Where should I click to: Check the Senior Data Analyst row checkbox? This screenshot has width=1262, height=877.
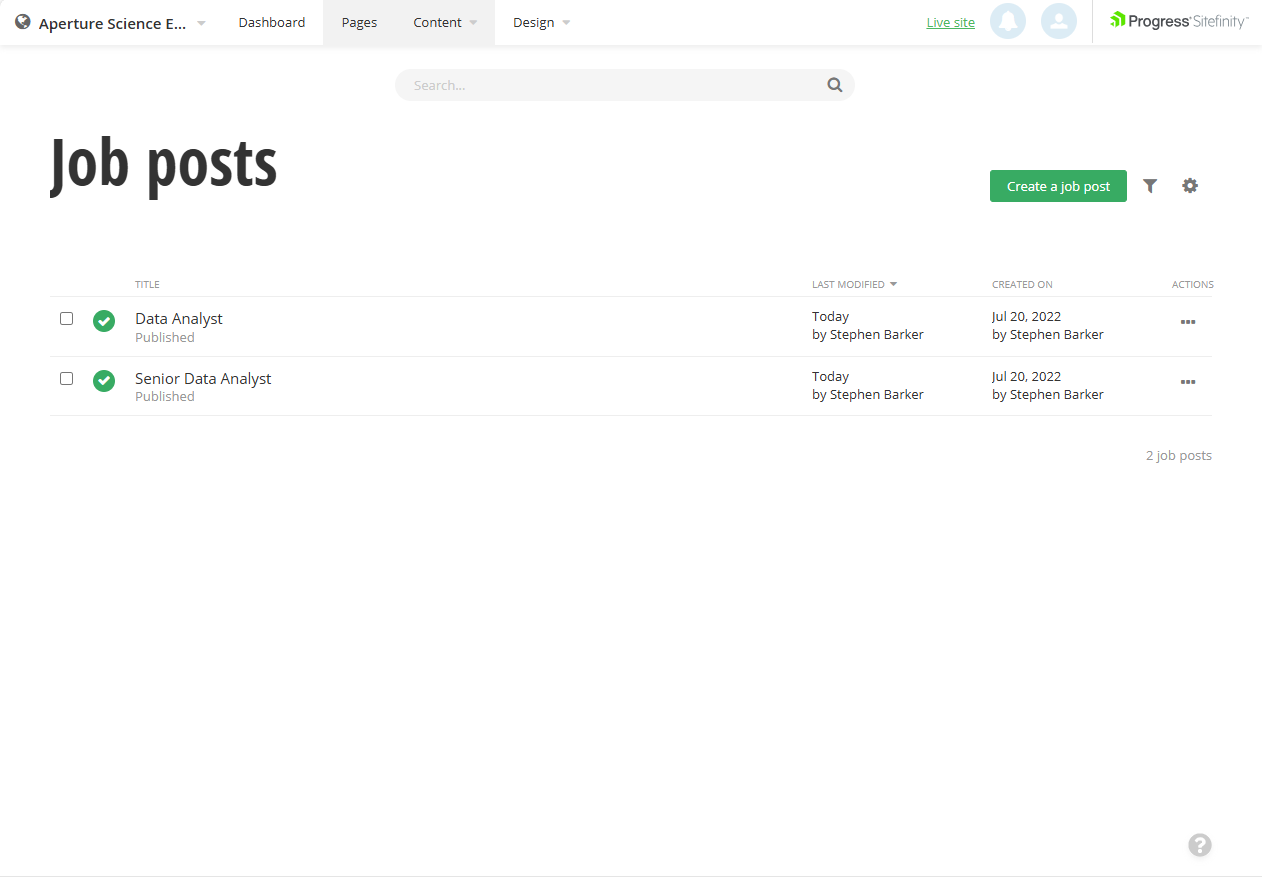click(x=66, y=378)
